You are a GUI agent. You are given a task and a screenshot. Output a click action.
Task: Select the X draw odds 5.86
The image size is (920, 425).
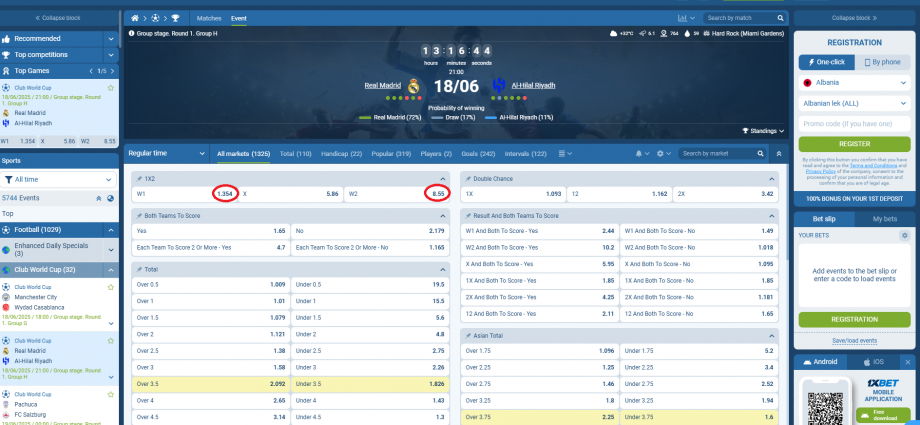tap(290, 194)
